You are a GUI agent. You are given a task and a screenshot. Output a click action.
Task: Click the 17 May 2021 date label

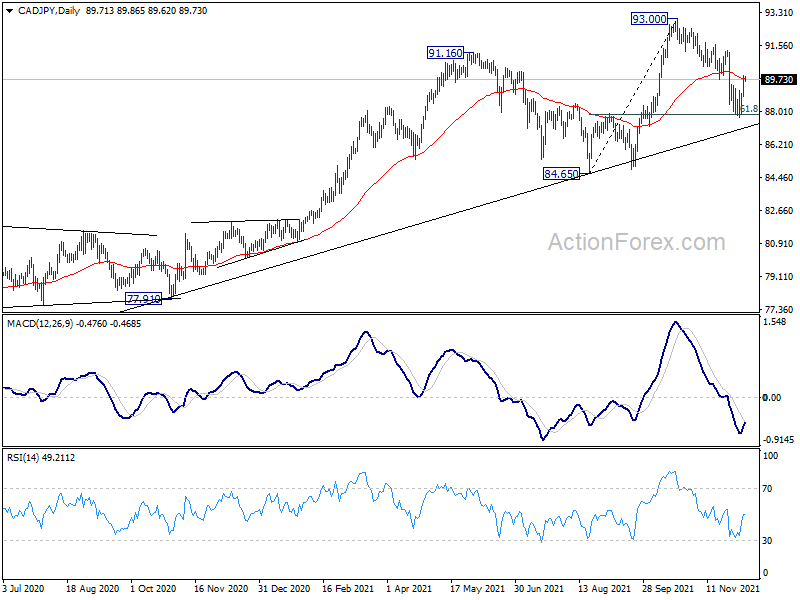(477, 589)
